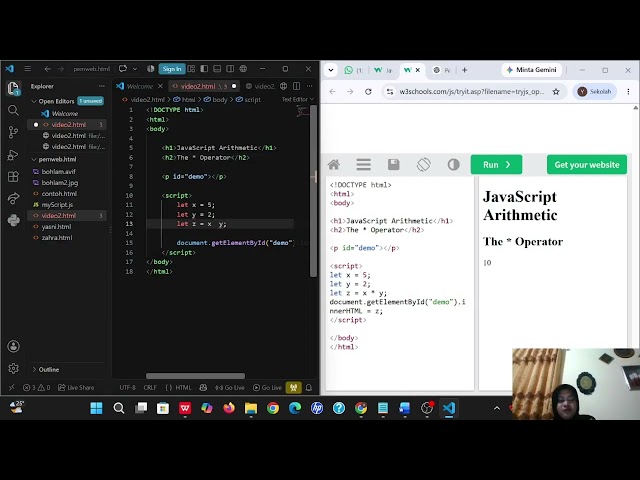The height and width of the screenshot is (480, 640).
Task: Change UTF-8 encoding in status bar
Action: (127, 387)
